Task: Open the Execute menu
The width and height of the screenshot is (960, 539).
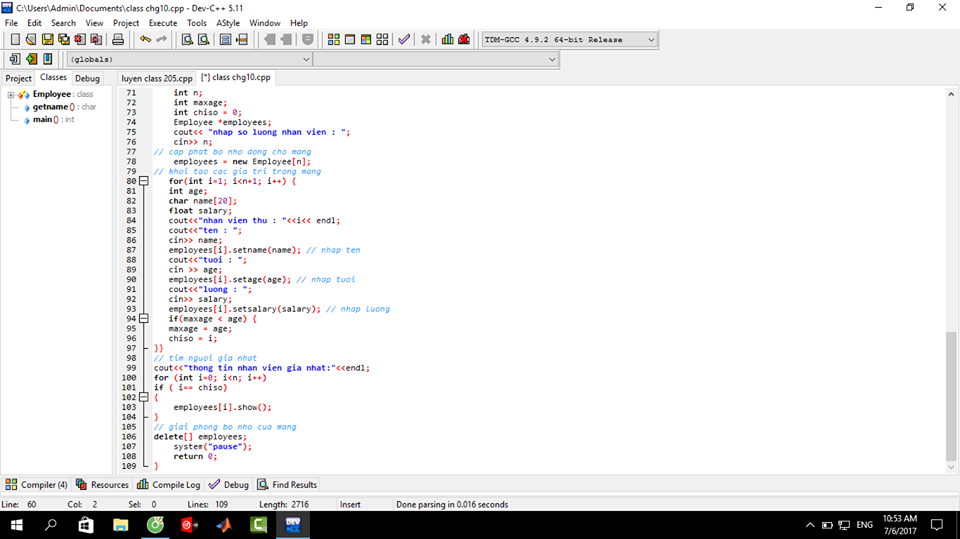Action: click(162, 22)
